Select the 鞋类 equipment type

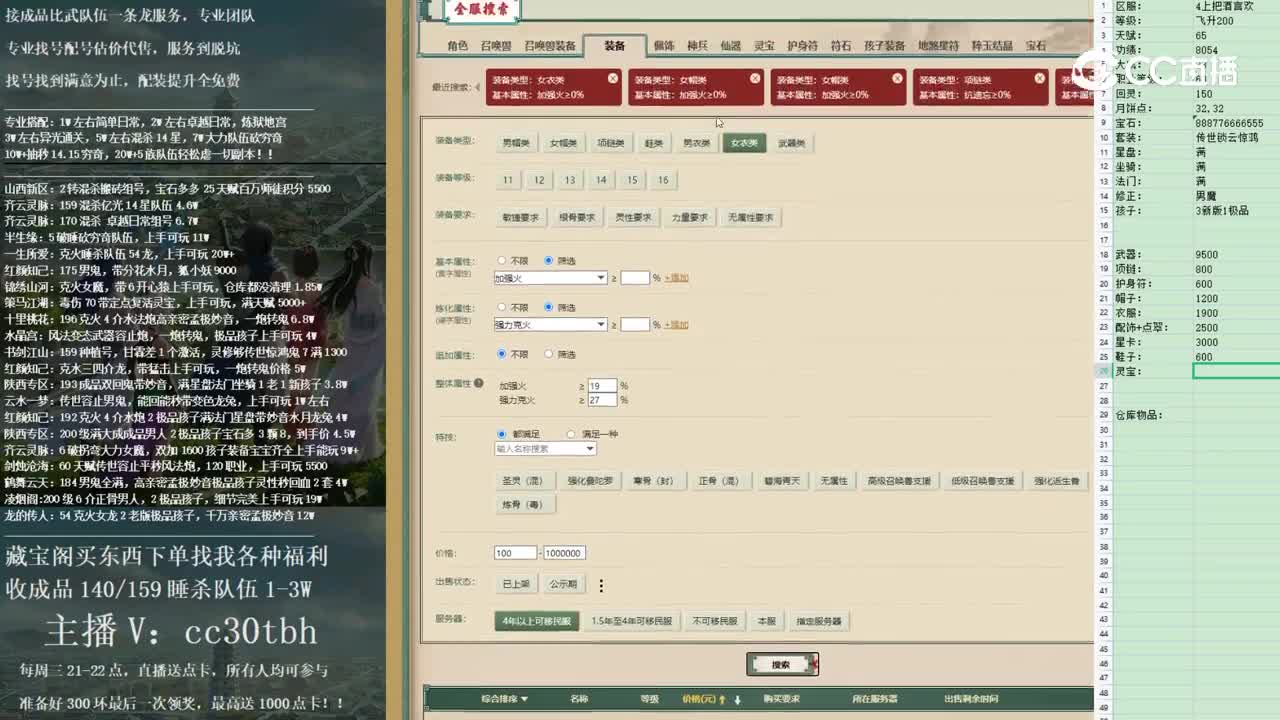[654, 143]
